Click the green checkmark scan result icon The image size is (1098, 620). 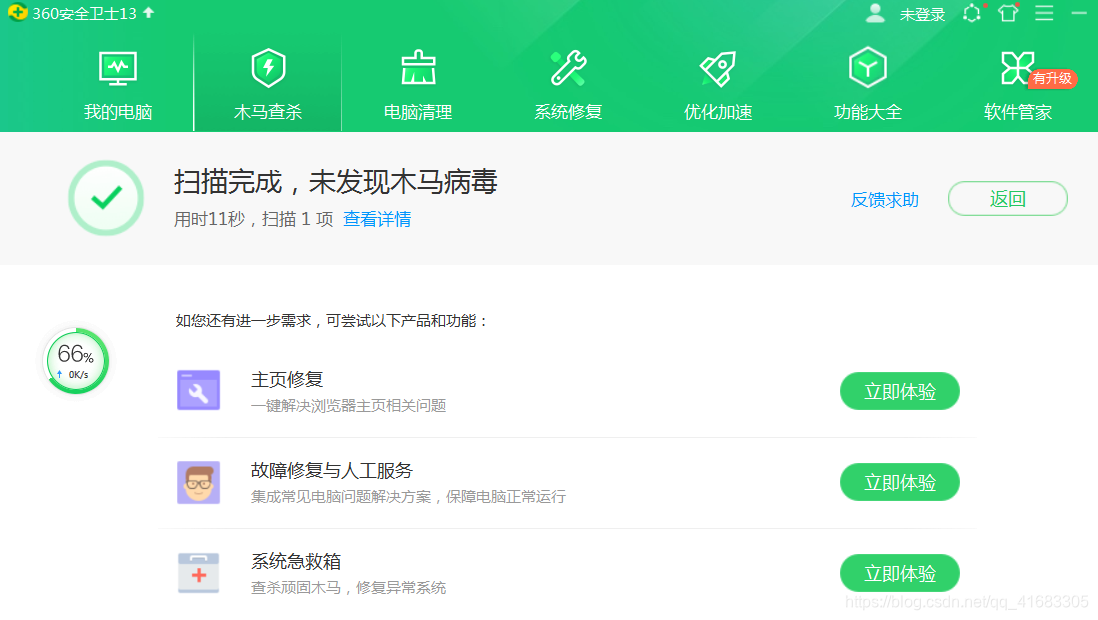pos(106,198)
